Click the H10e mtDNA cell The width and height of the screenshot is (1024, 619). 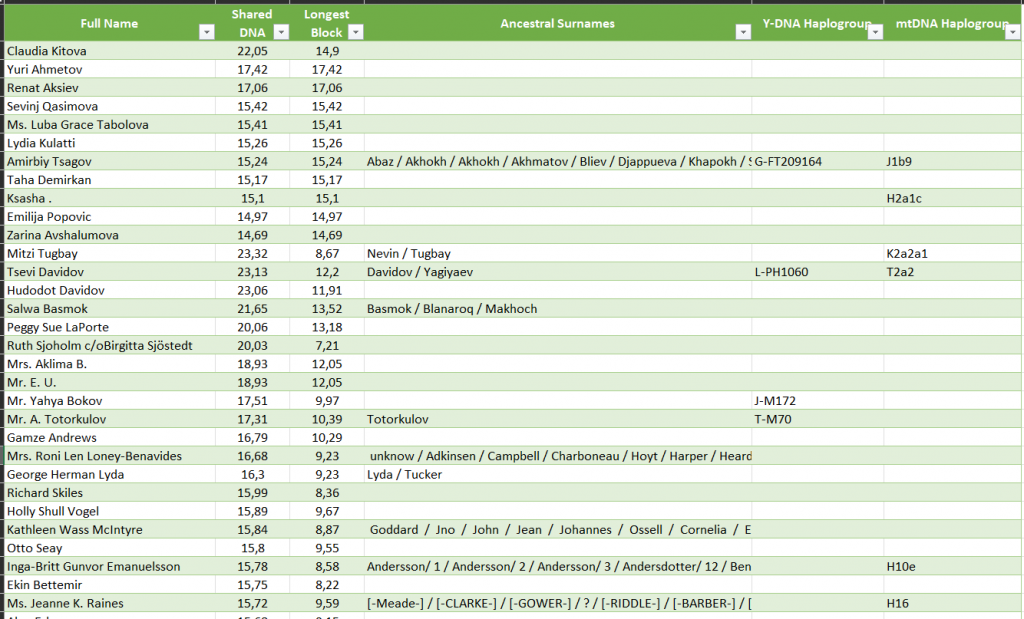(952, 567)
